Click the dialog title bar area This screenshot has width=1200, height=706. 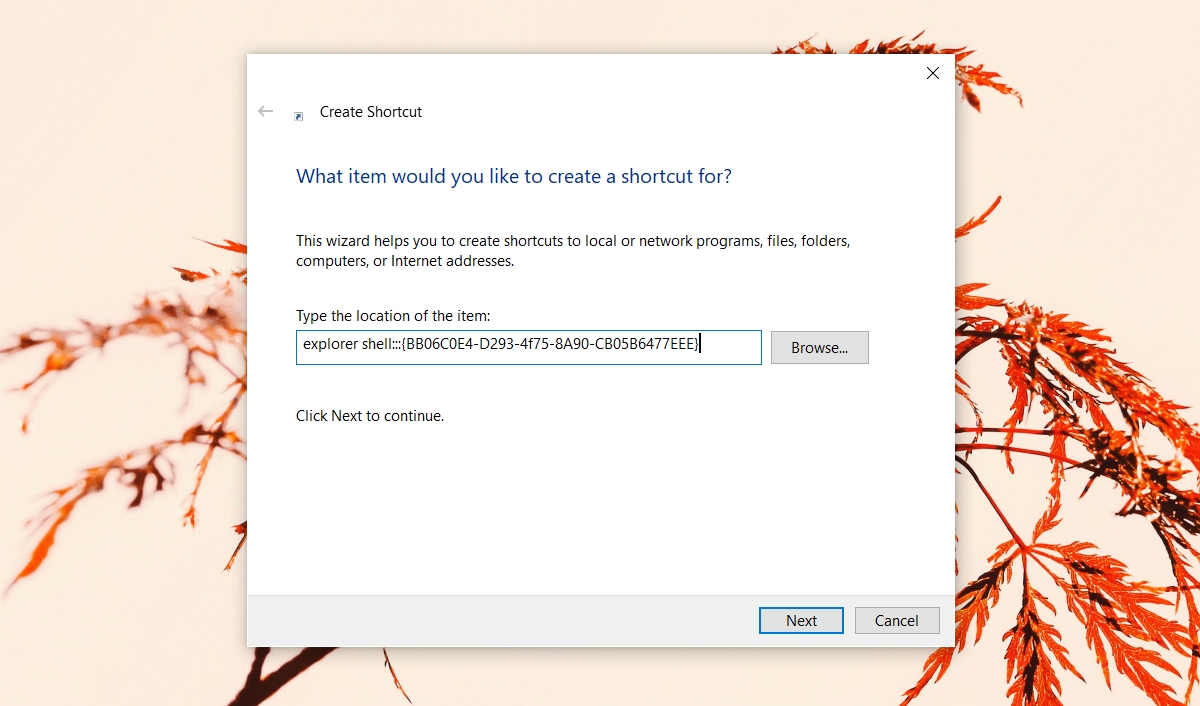pos(600,73)
